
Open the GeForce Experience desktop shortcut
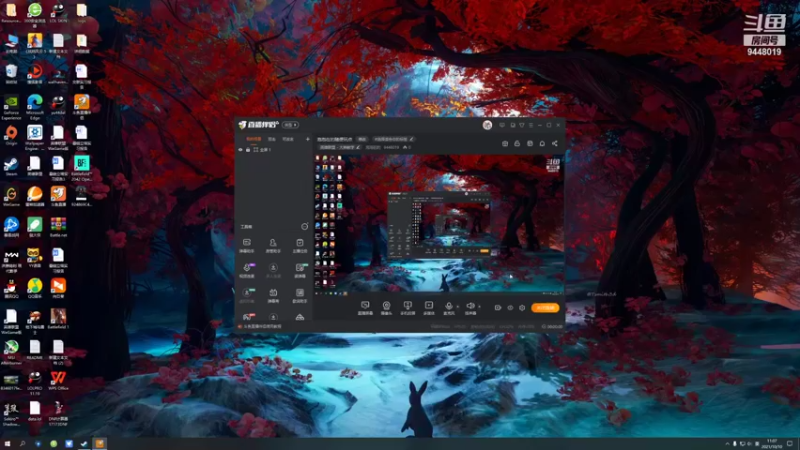tap(11, 106)
